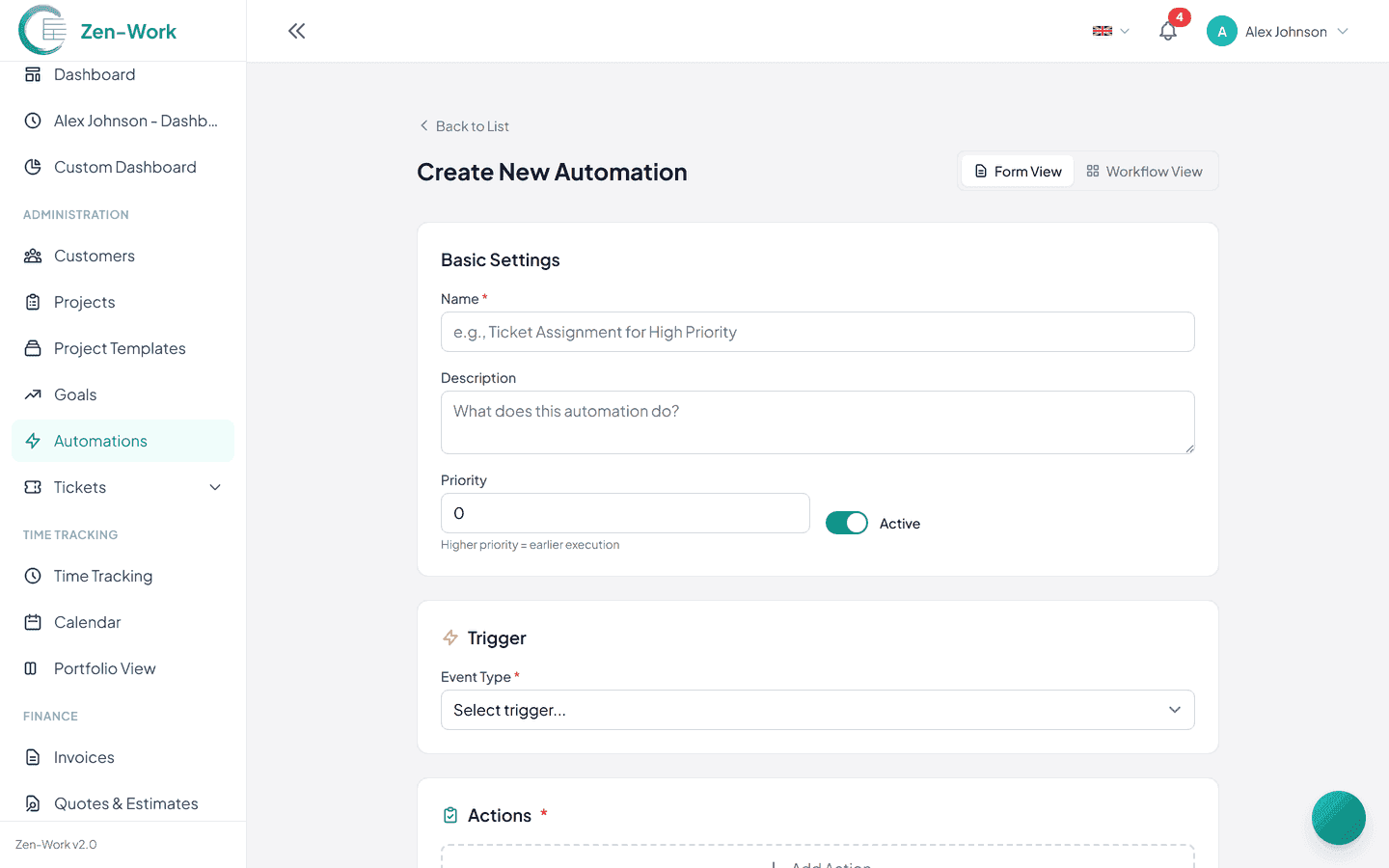Open Calendar from the sidebar
Viewport: 1389px width, 868px height.
123,622
